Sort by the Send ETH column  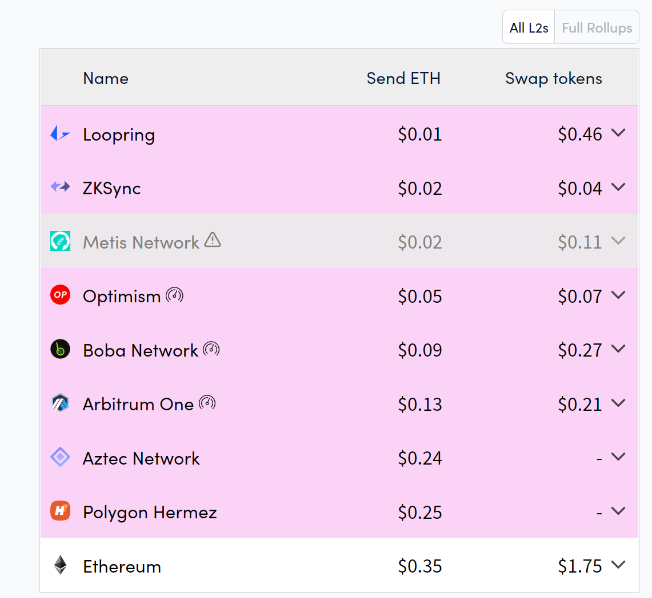[x=403, y=78]
